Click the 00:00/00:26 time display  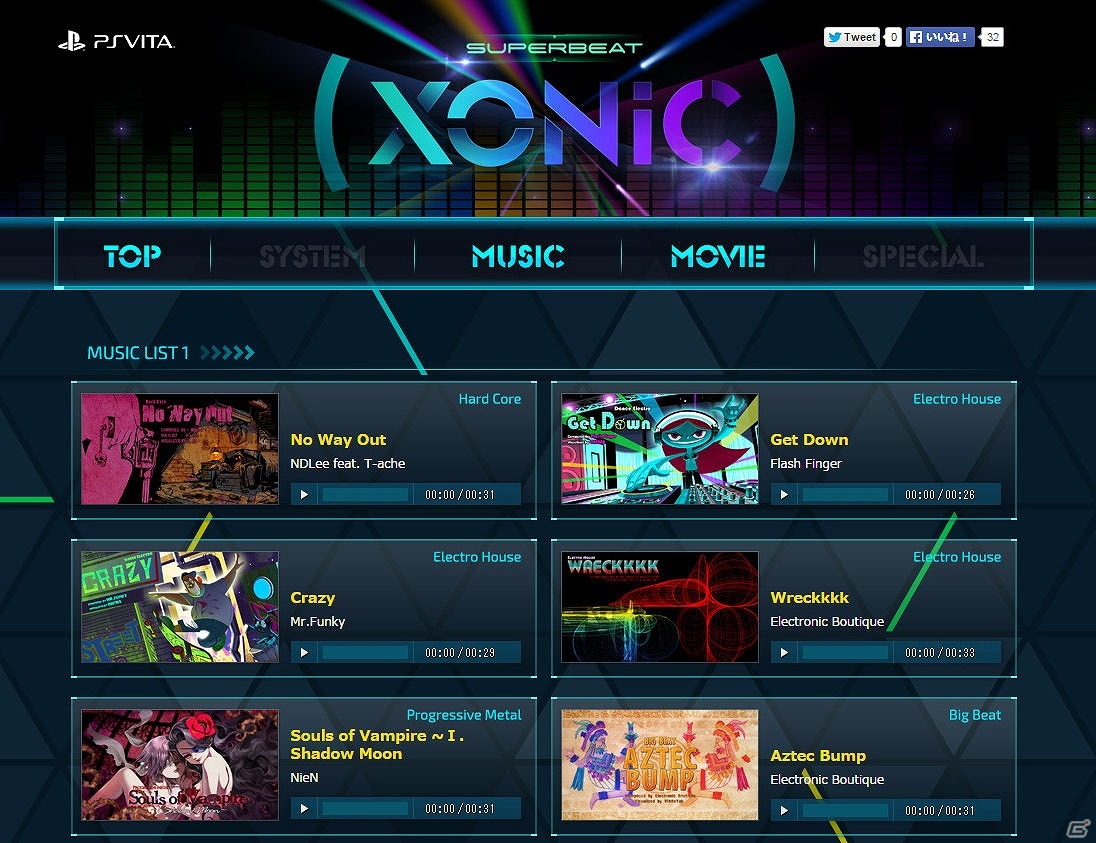(940, 495)
